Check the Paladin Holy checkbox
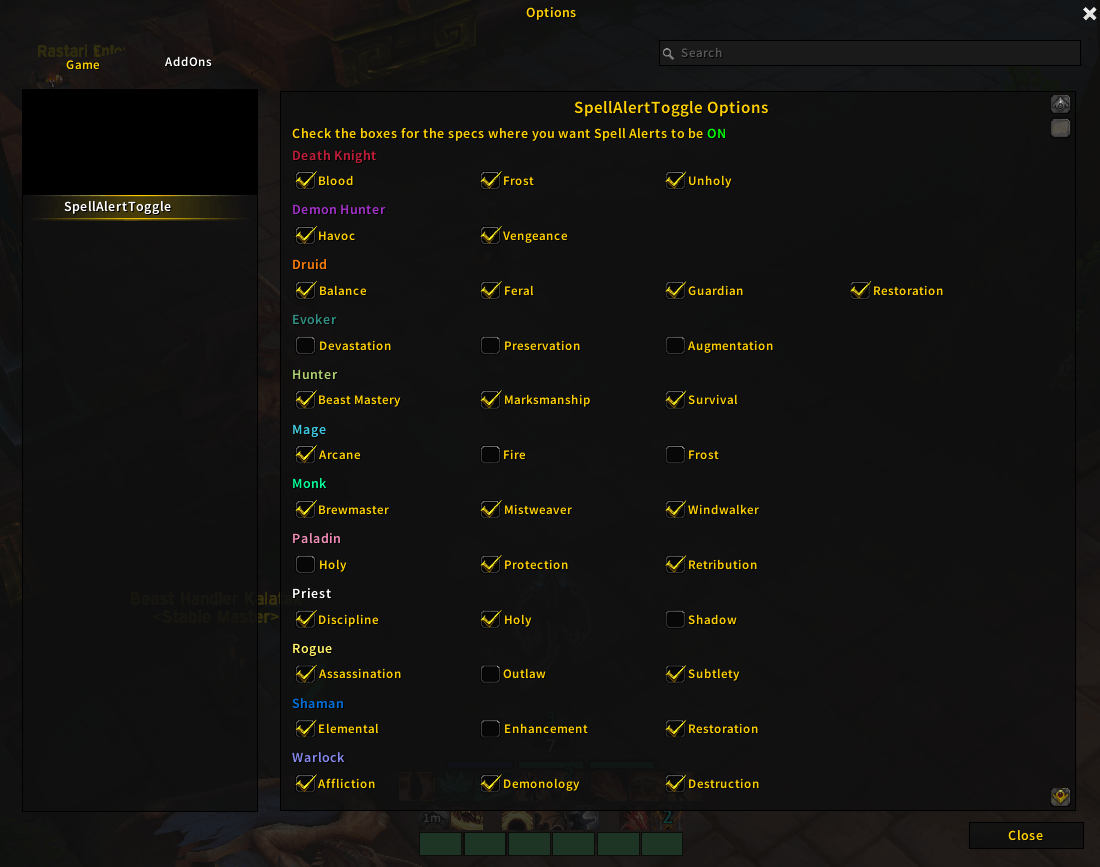The image size is (1100, 867). click(305, 564)
